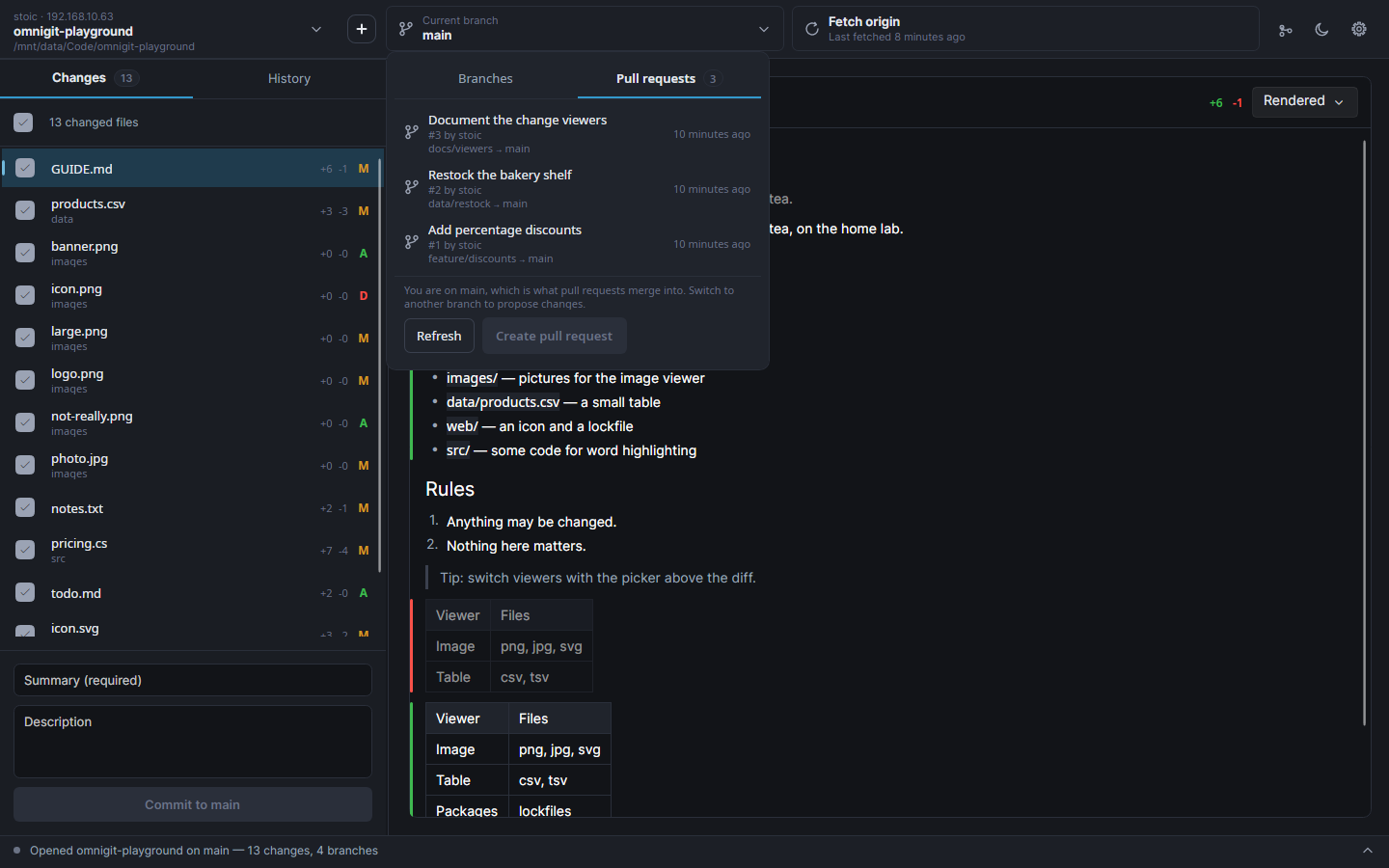
Task: Click pull request icon for Document the change viewers
Action: click(412, 132)
